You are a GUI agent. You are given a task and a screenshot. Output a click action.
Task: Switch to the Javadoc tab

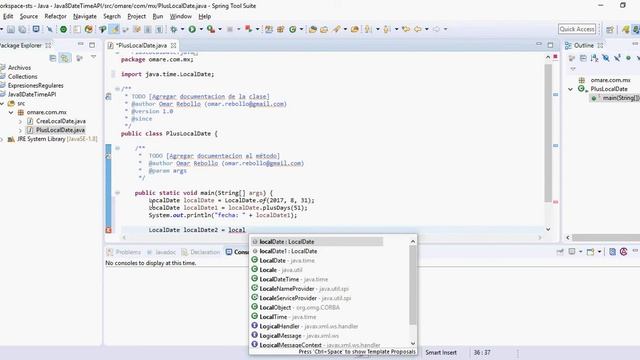[161, 252]
